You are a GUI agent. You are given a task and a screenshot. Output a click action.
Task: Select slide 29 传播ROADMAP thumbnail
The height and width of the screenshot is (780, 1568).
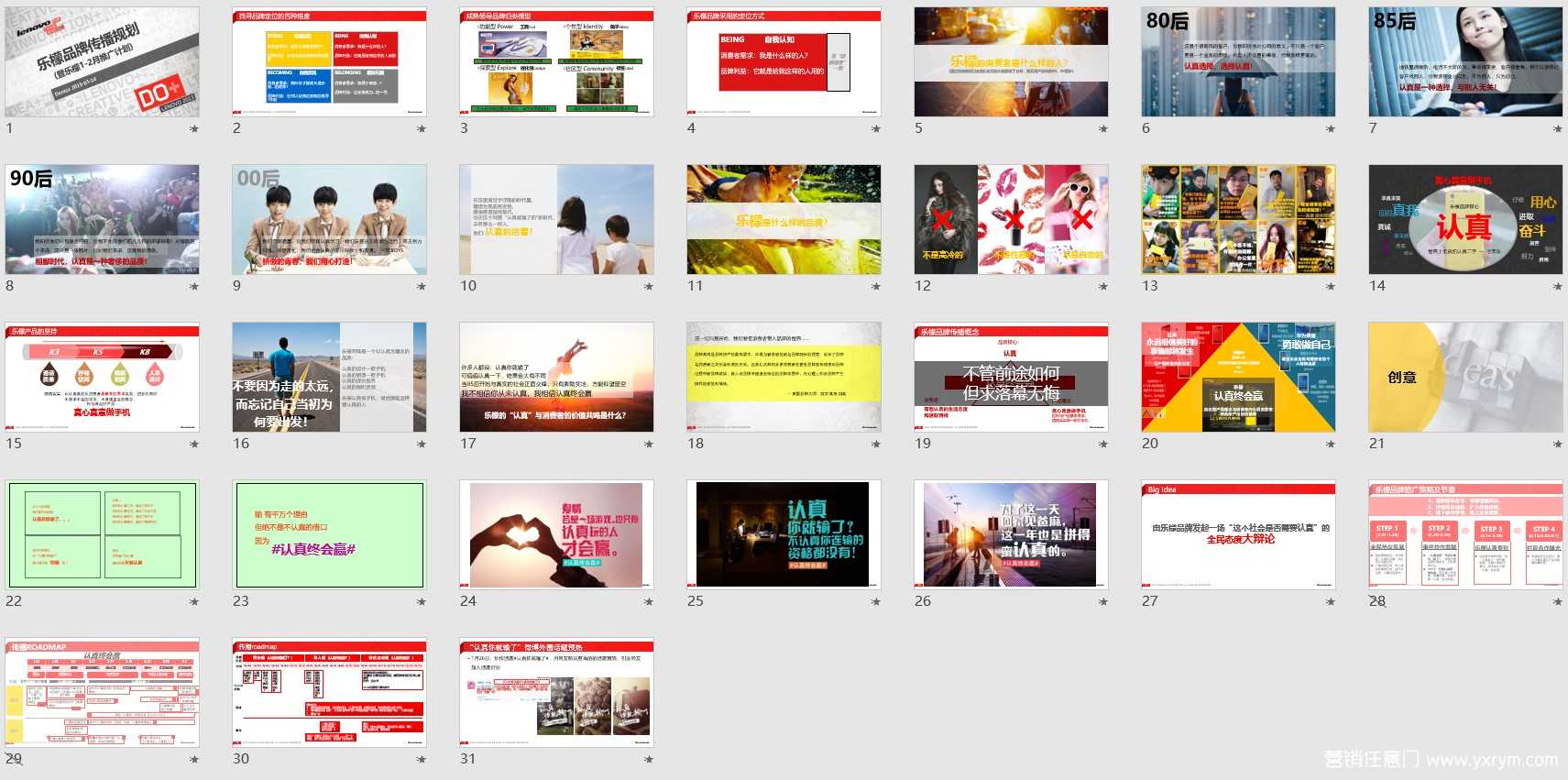pyautogui.click(x=102, y=693)
